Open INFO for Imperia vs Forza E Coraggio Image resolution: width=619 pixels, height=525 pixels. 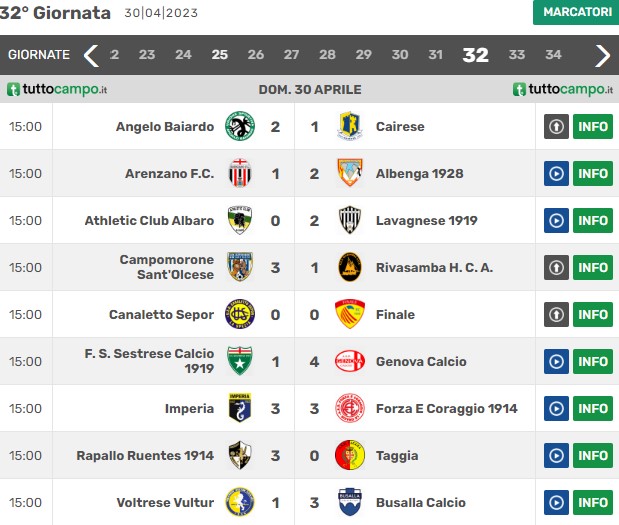pyautogui.click(x=593, y=409)
